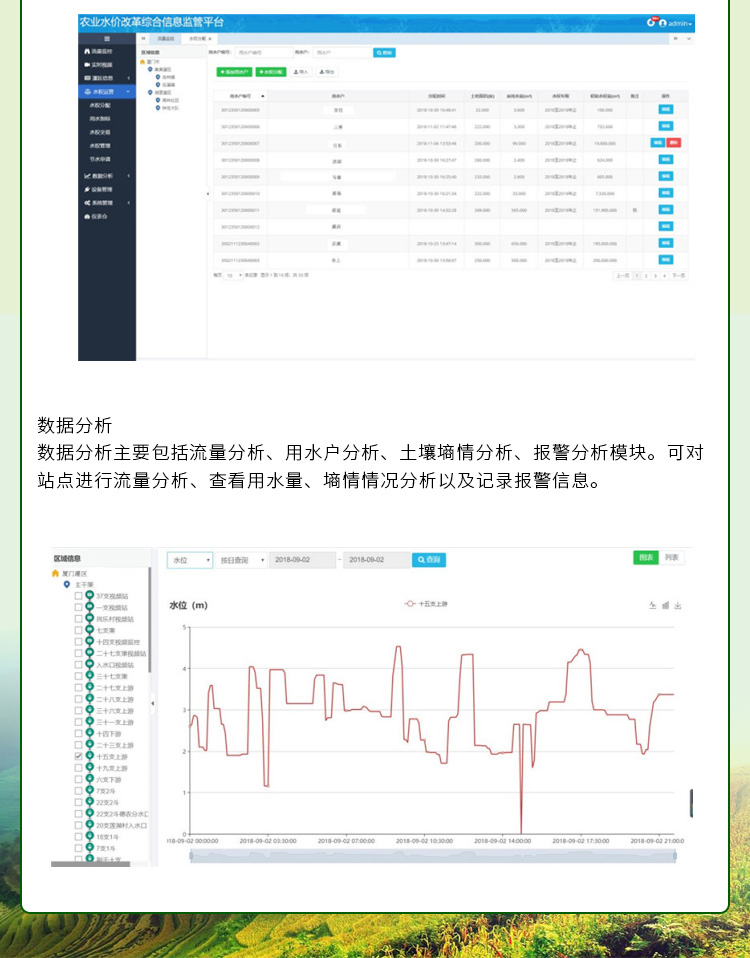
Task: Open the 水位 metric dropdown
Action: pyautogui.click(x=189, y=560)
